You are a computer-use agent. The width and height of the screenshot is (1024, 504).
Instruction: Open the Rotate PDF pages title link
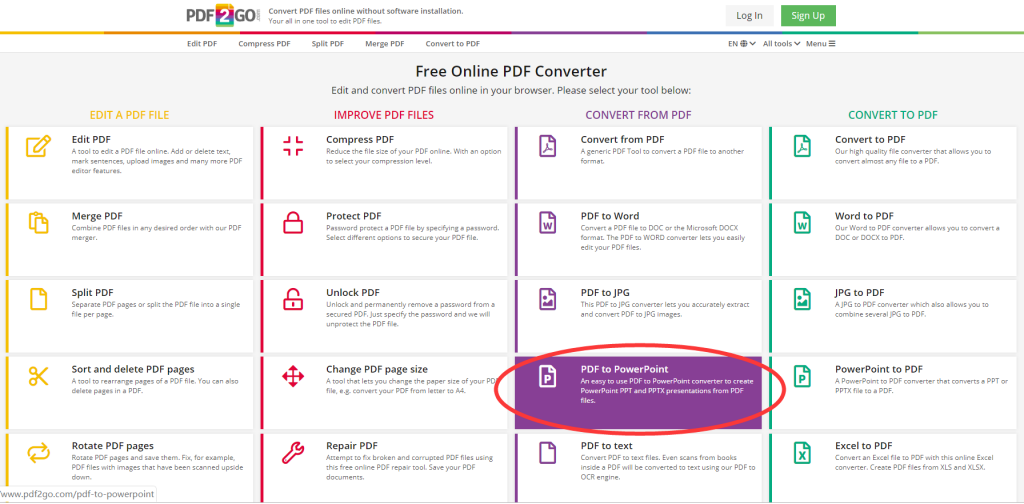(x=113, y=446)
